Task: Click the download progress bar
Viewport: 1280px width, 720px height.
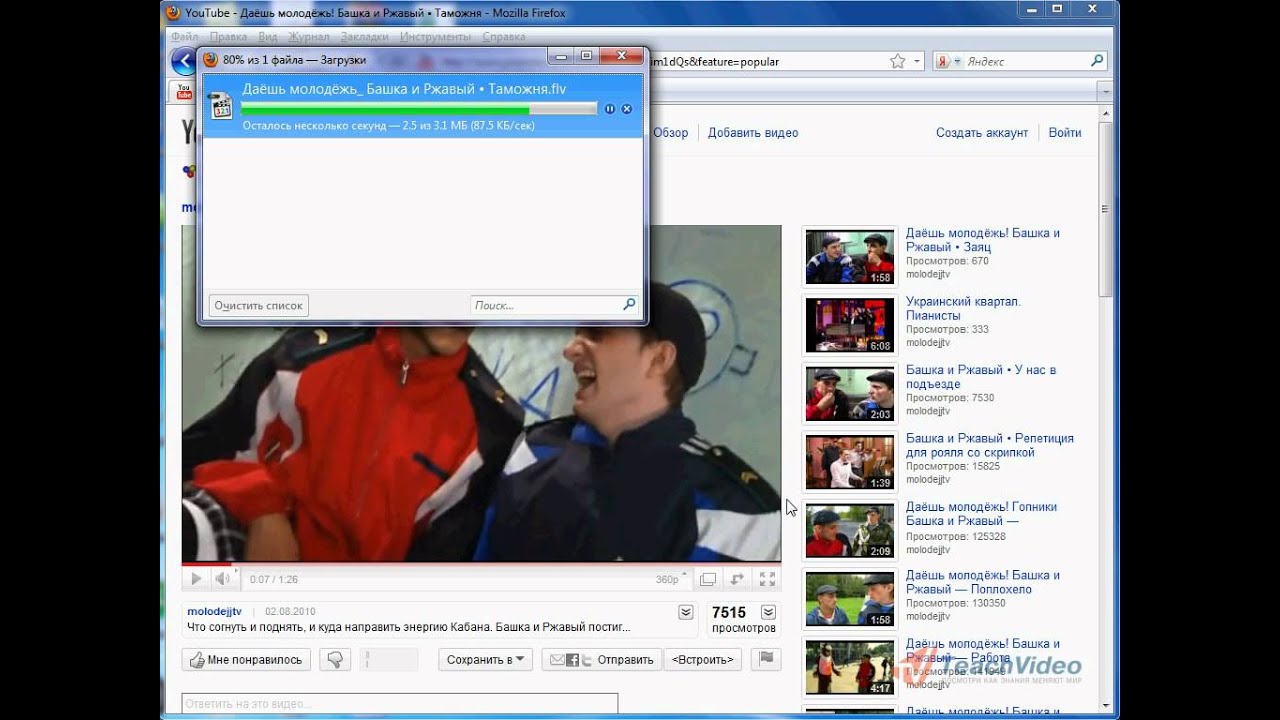Action: coord(419,108)
